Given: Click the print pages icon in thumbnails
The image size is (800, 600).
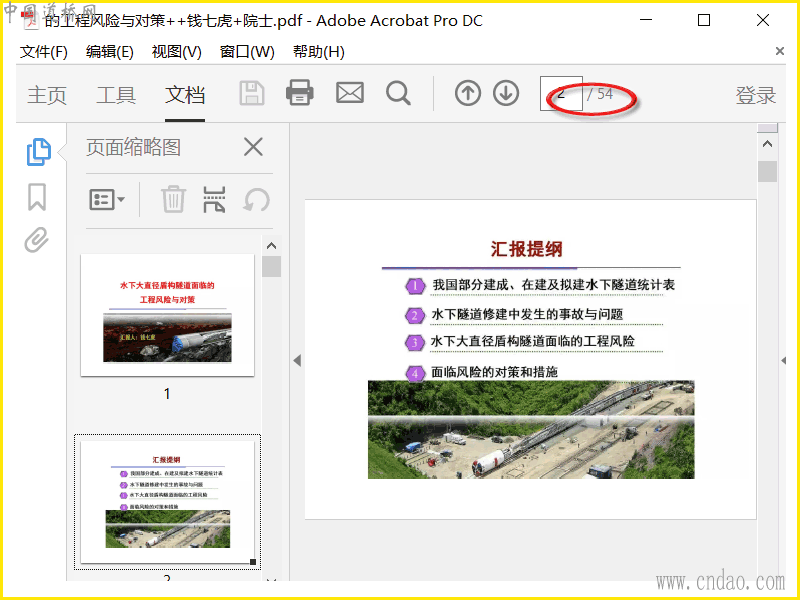Looking at the screenshot, I should (x=214, y=199).
